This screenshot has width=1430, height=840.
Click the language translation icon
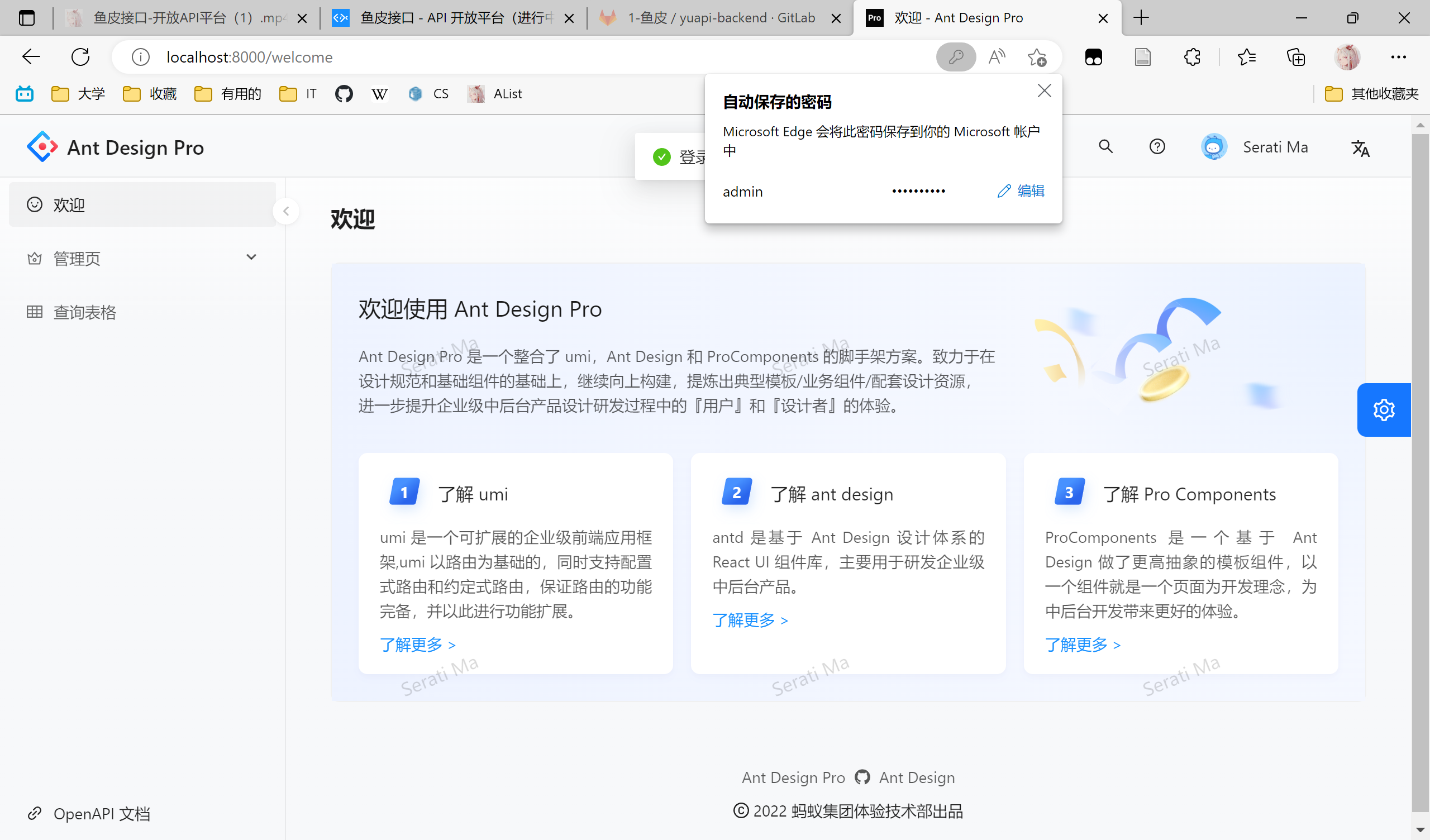tap(1360, 148)
